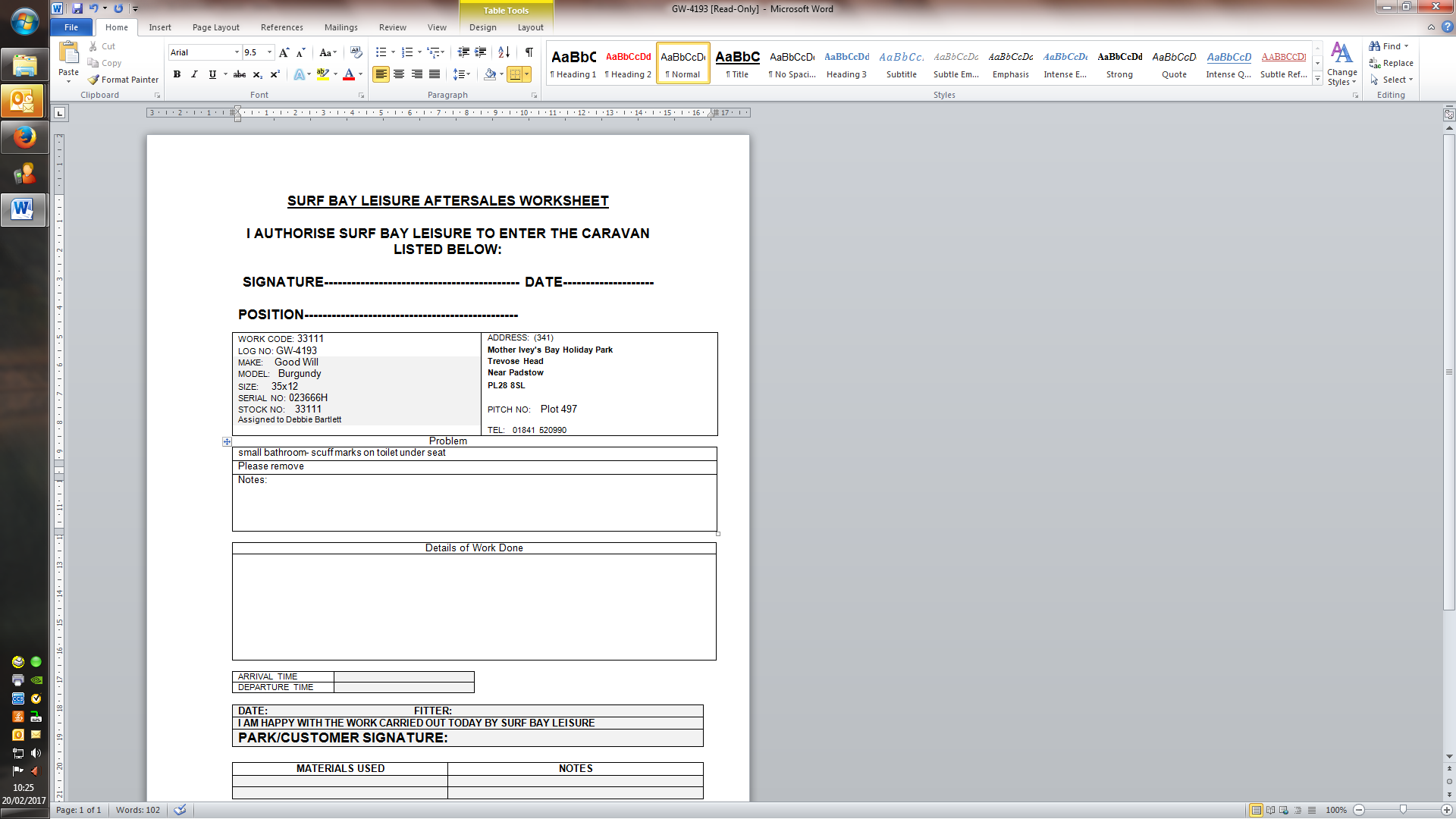Enable Justify text alignment
1456x819 pixels.
tap(435, 74)
